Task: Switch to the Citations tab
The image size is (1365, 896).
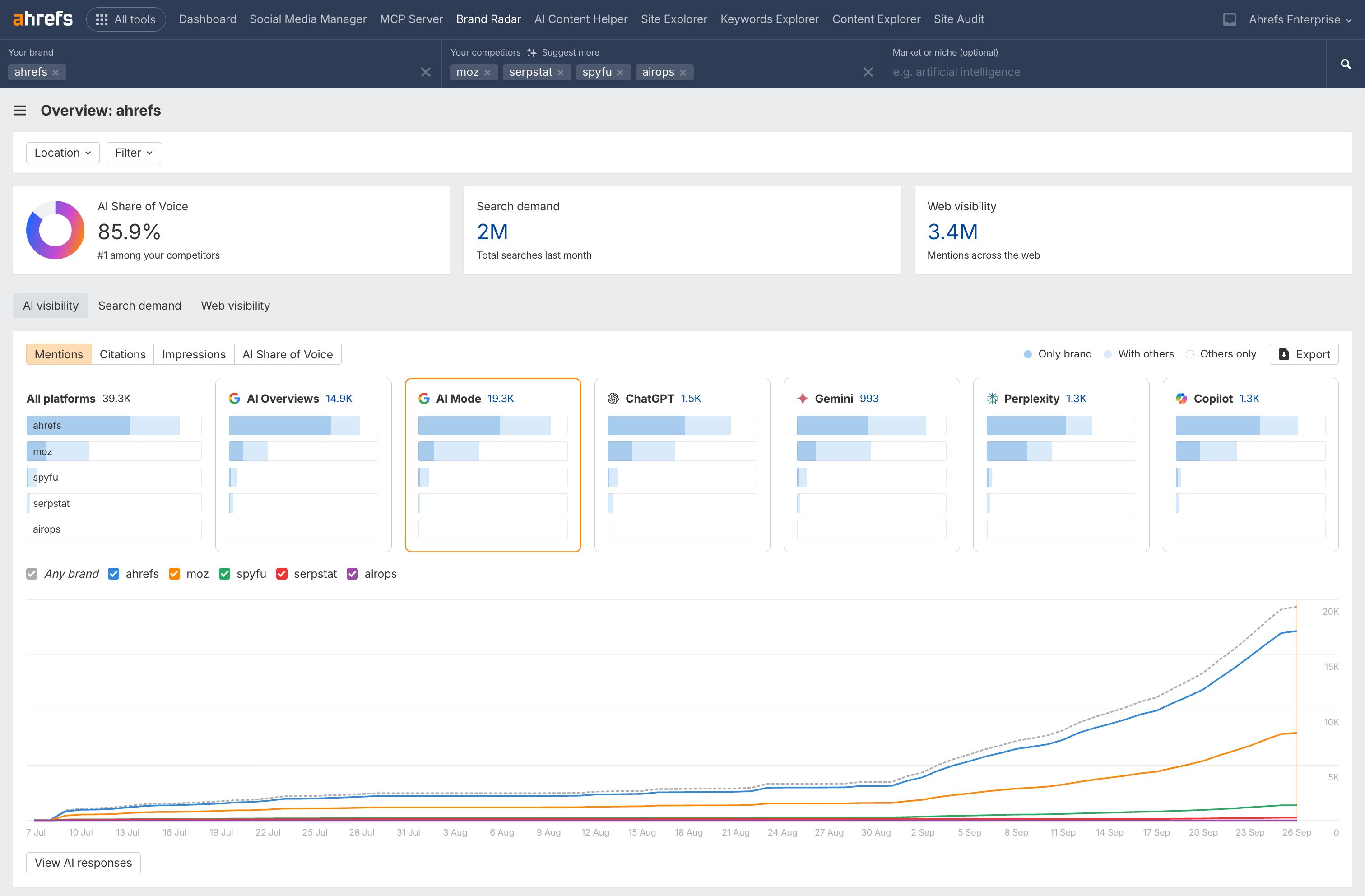Action: pyautogui.click(x=122, y=354)
